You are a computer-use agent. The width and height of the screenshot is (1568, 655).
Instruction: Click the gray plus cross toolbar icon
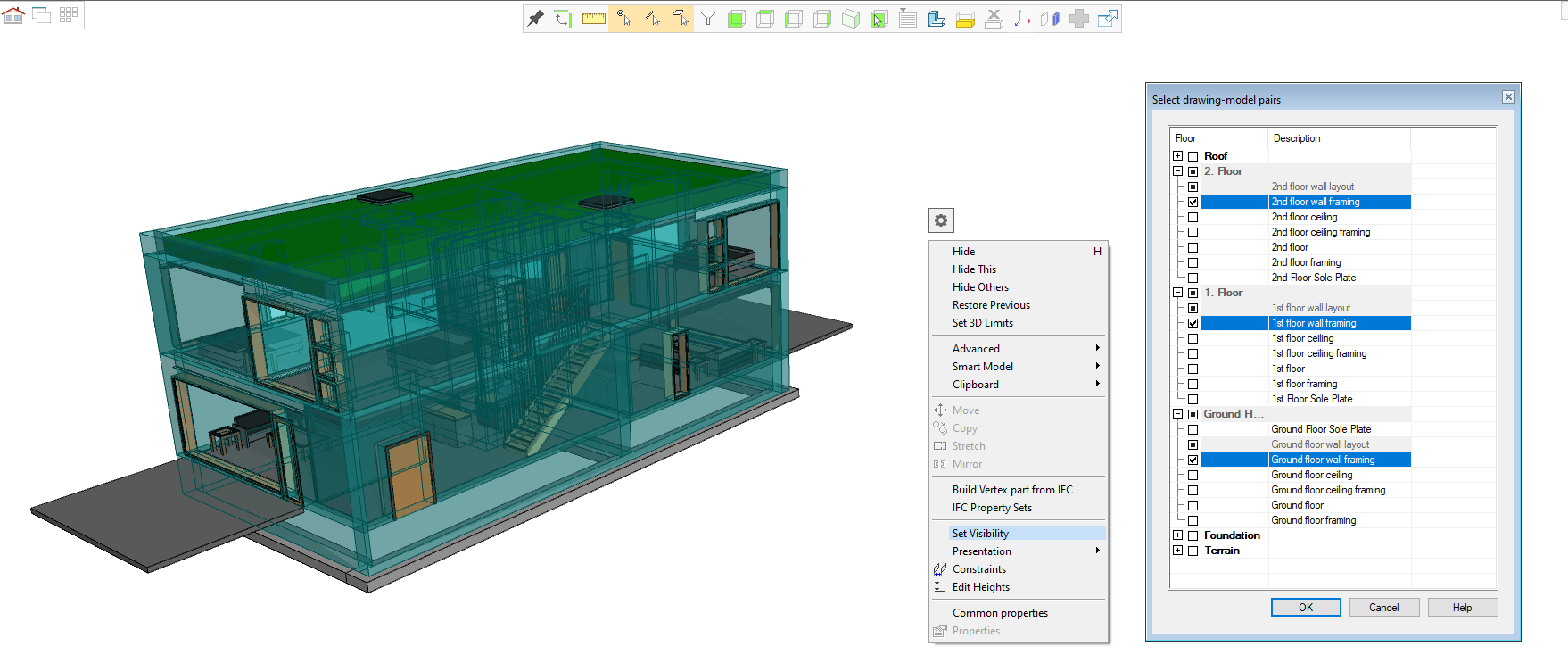pyautogui.click(x=1079, y=19)
